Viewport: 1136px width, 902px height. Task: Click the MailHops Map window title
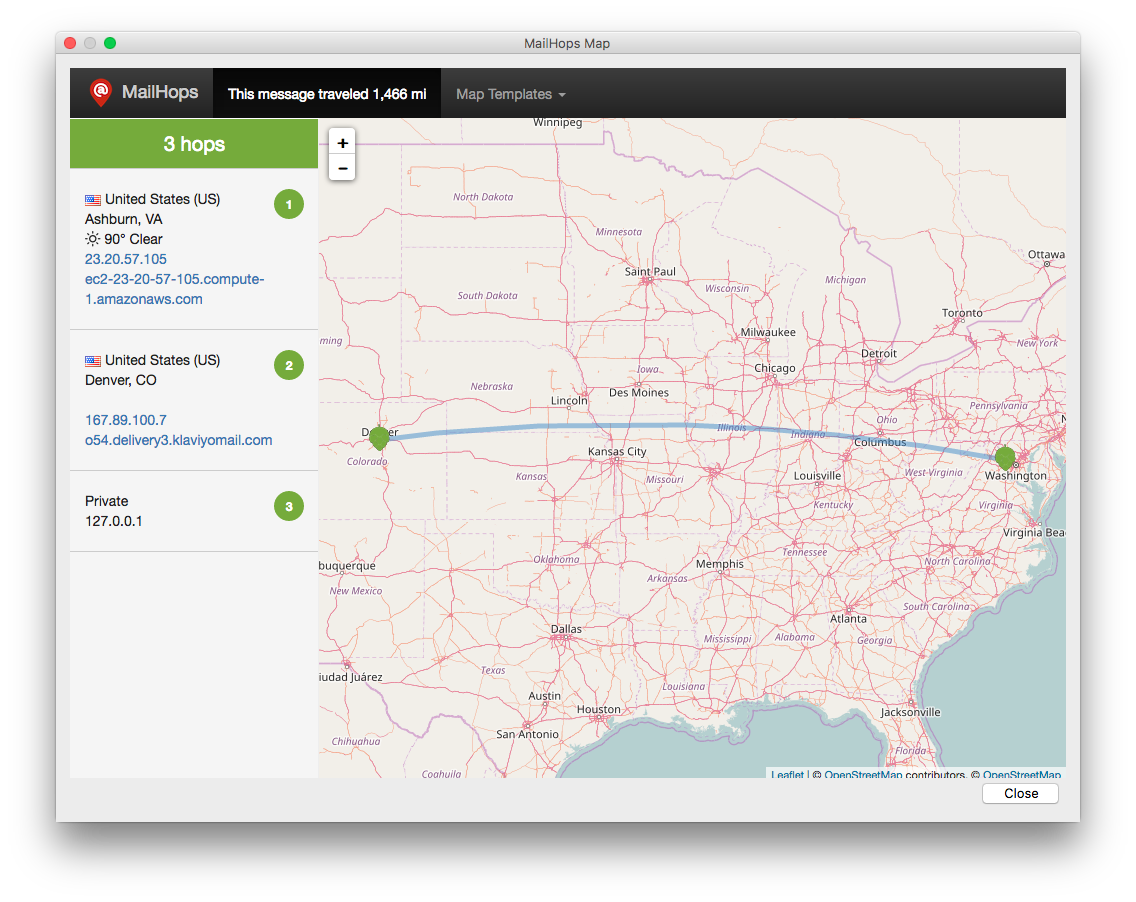[567, 43]
